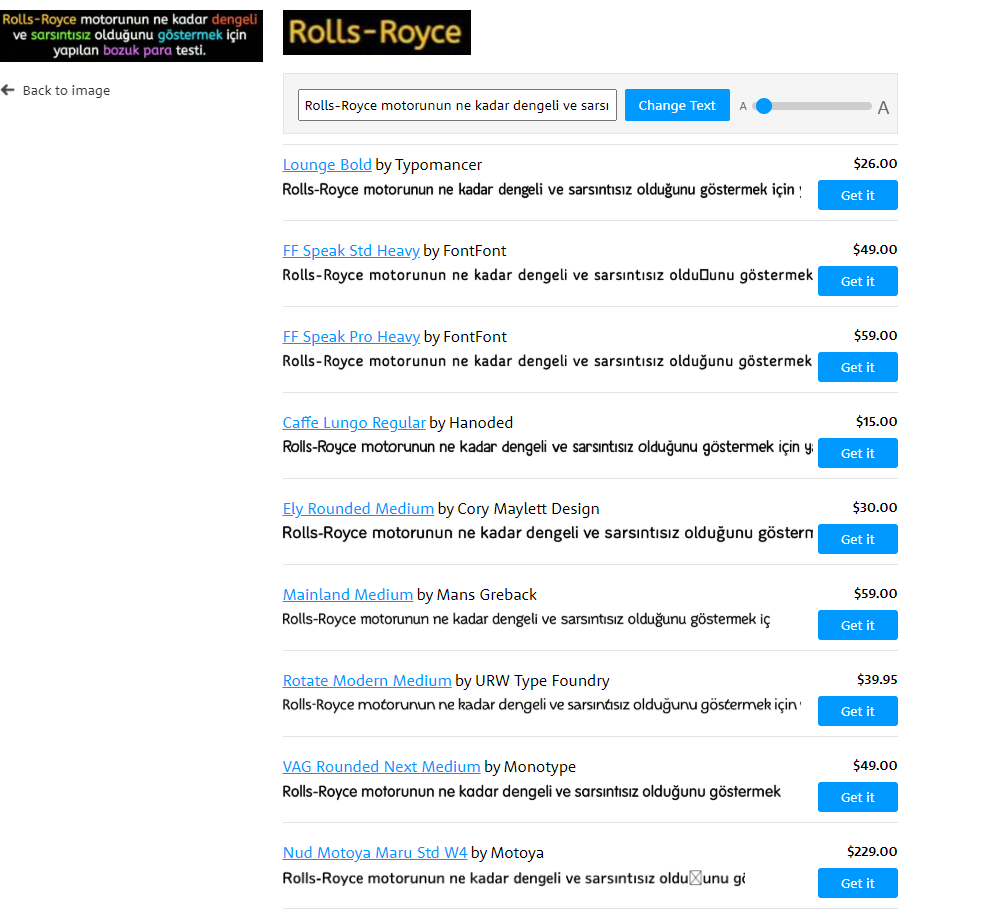The width and height of the screenshot is (993, 912).
Task: Click the $15.00 price of Caffe Lungo
Action: tap(876, 421)
